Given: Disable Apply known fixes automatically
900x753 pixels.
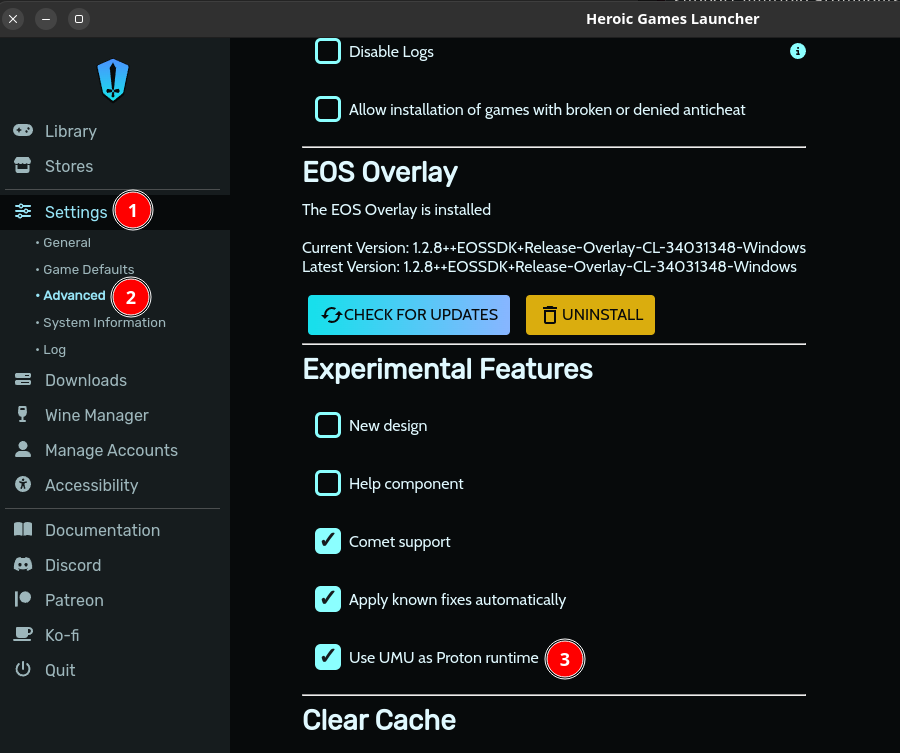Looking at the screenshot, I should click(328, 599).
